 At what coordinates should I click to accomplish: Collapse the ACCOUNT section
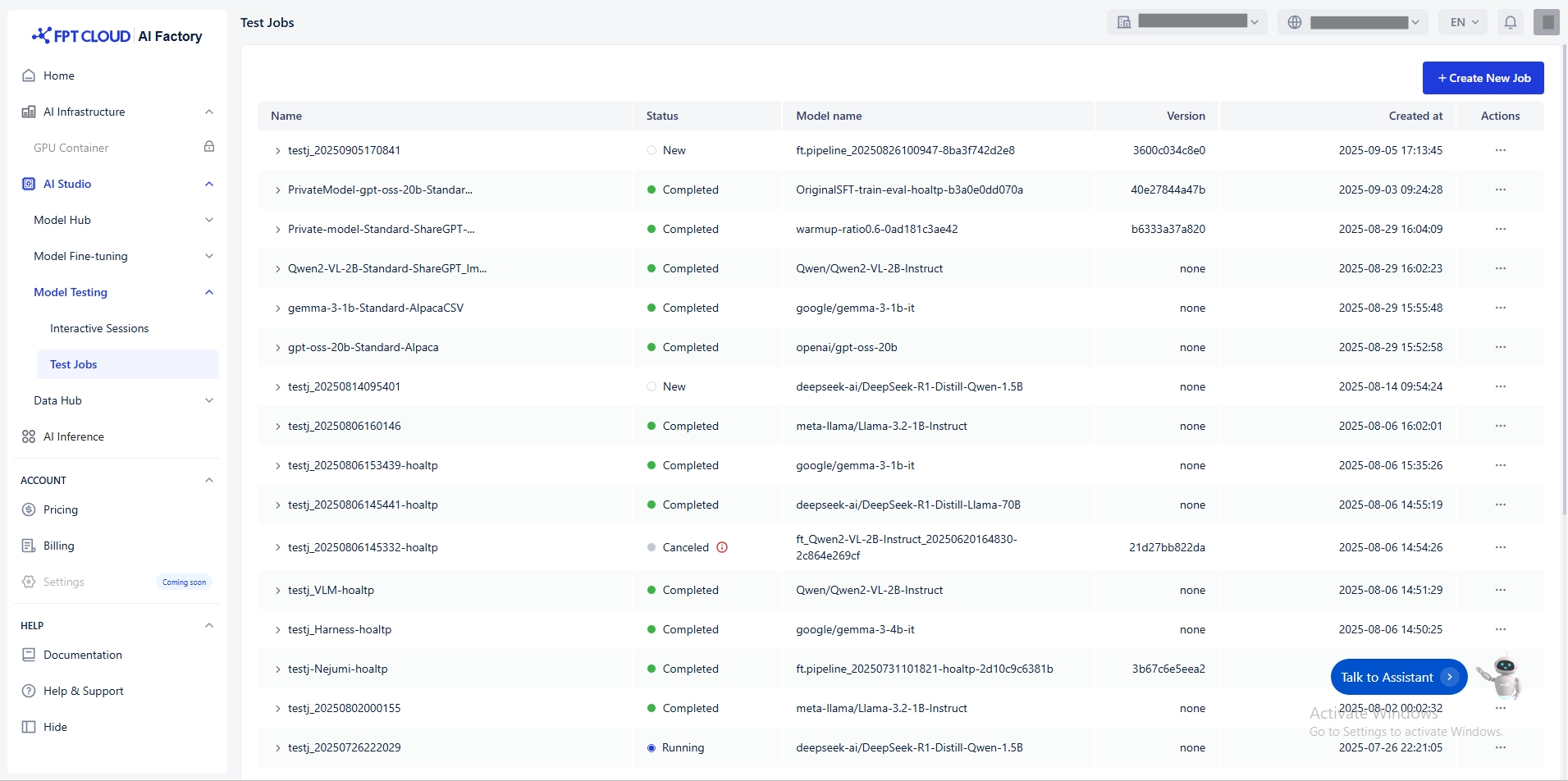(x=209, y=480)
